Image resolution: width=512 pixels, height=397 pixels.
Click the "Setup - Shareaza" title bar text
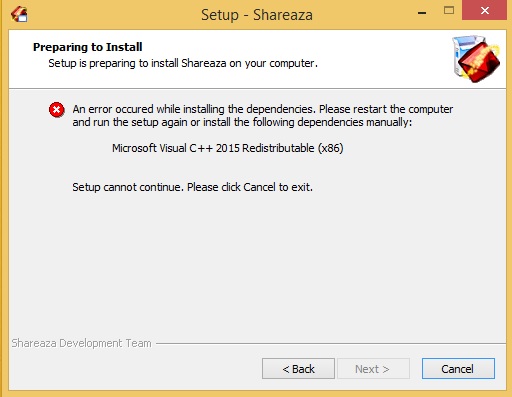pos(257,15)
